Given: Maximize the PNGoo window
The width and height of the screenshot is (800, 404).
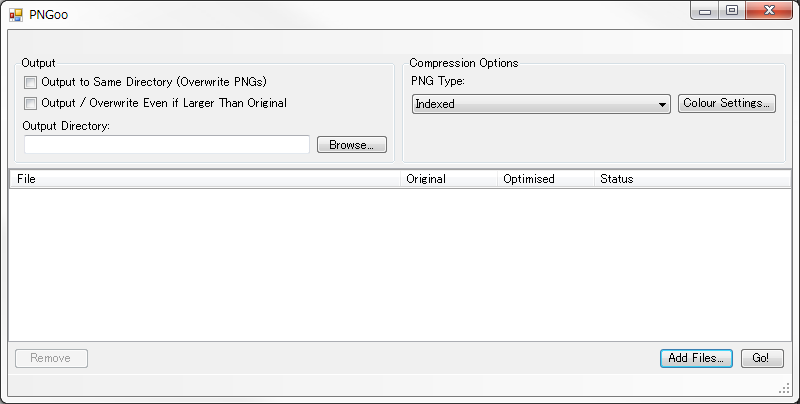Looking at the screenshot, I should click(732, 11).
